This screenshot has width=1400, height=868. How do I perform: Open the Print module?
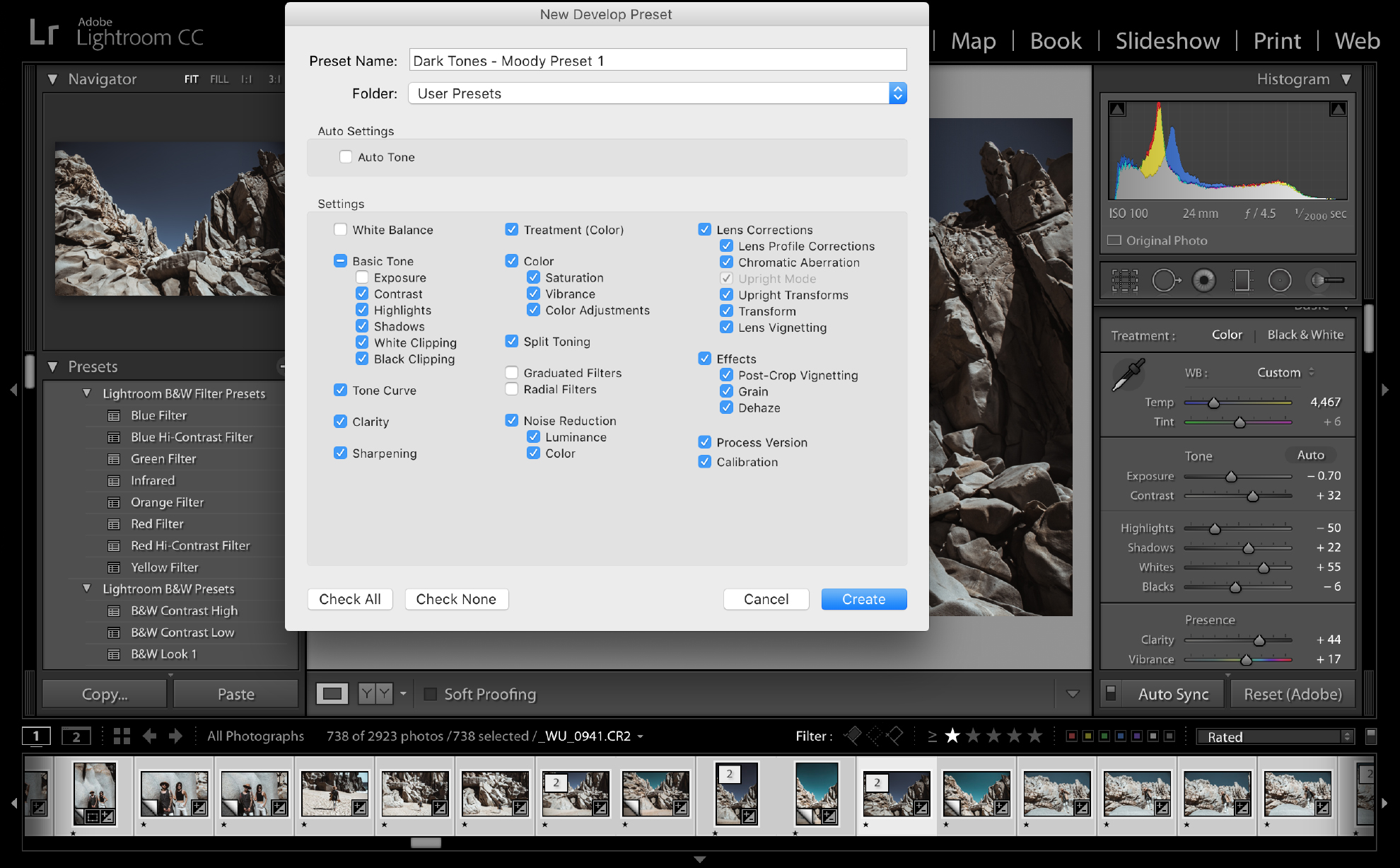tap(1277, 41)
